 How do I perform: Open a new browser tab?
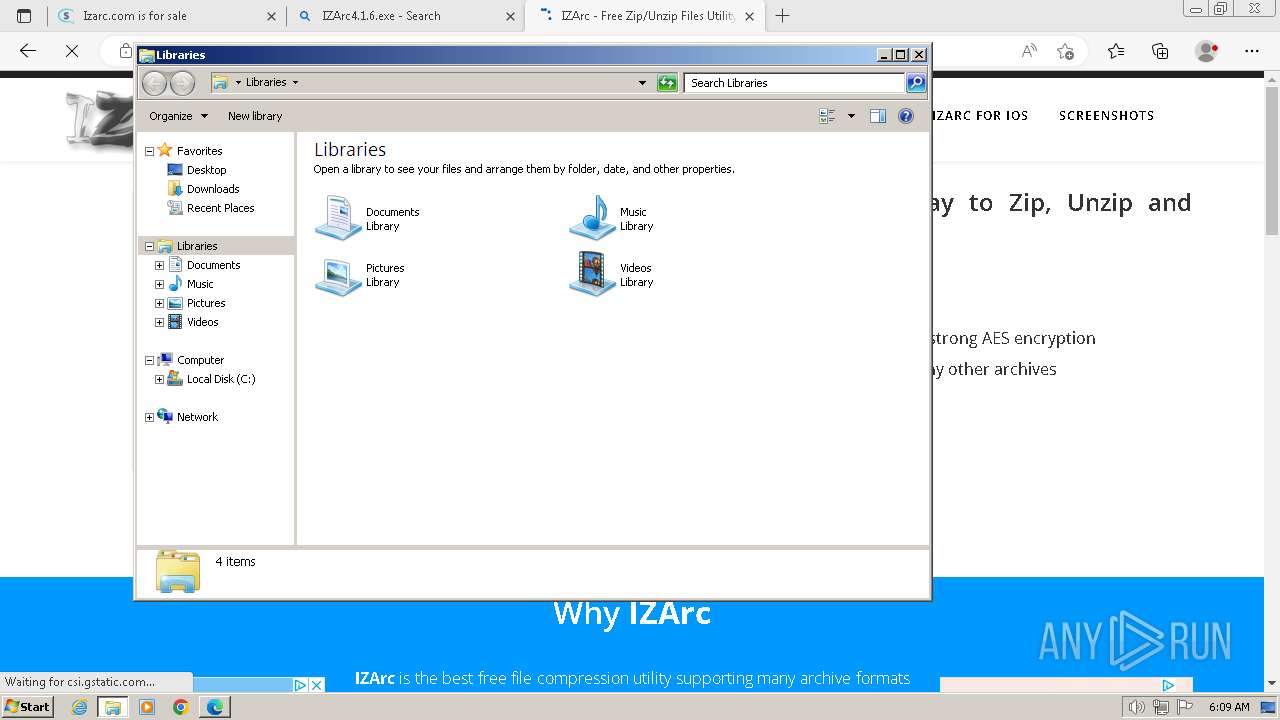pyautogui.click(x=782, y=16)
